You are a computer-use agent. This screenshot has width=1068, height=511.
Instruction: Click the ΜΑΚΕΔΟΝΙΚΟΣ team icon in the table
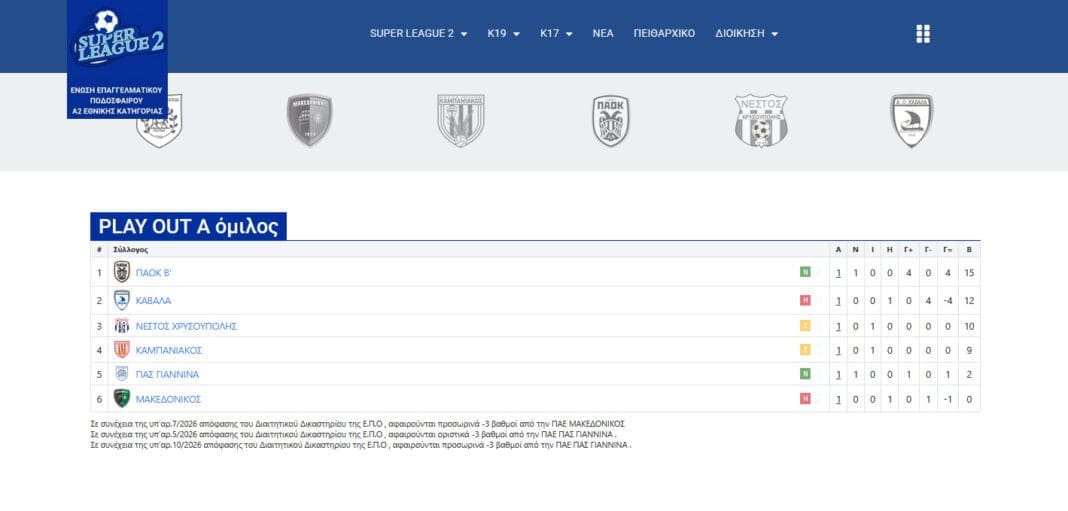click(x=122, y=398)
